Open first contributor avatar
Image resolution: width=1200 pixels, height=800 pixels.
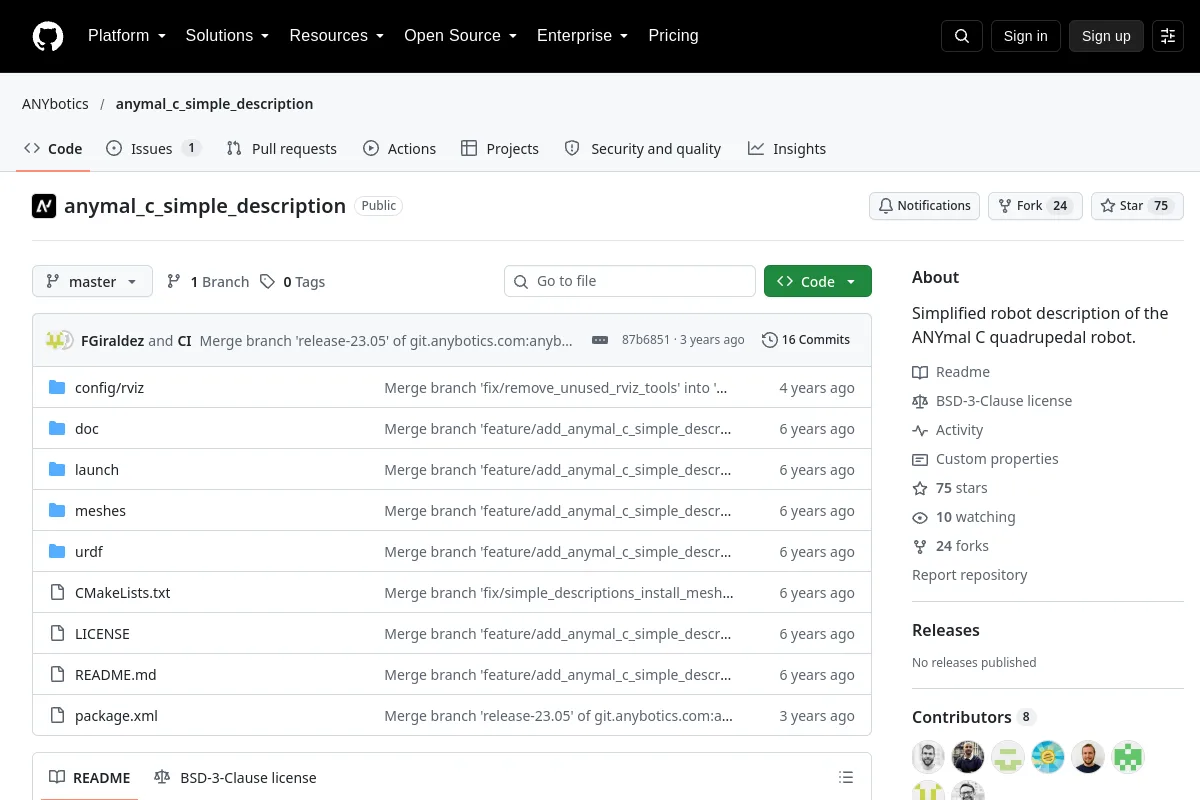pyautogui.click(x=928, y=757)
